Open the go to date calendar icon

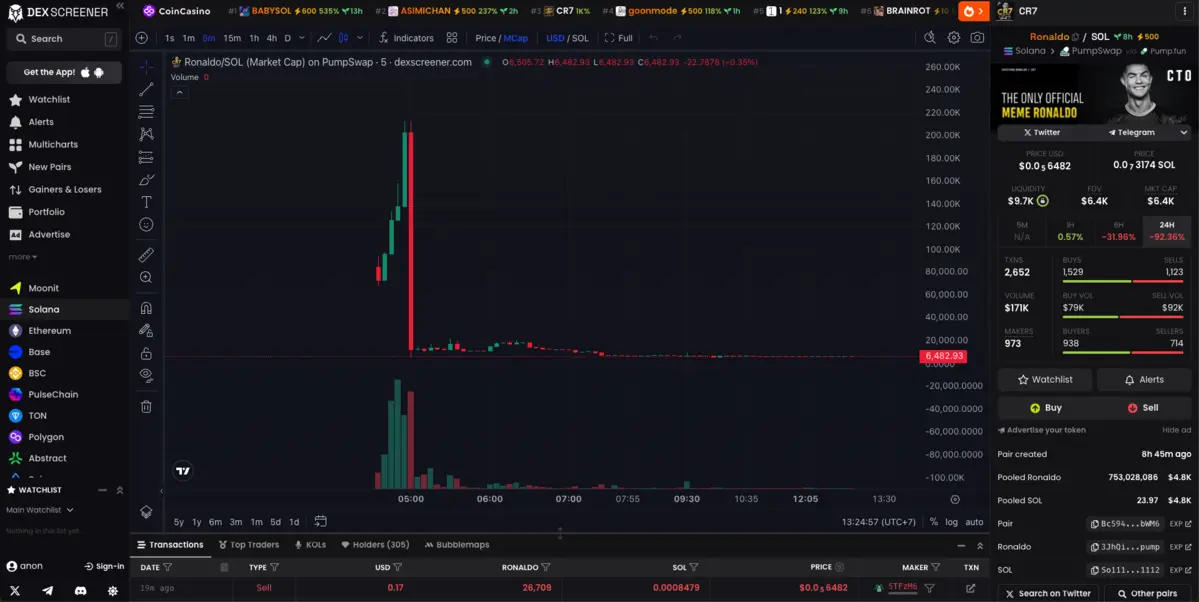pos(320,522)
